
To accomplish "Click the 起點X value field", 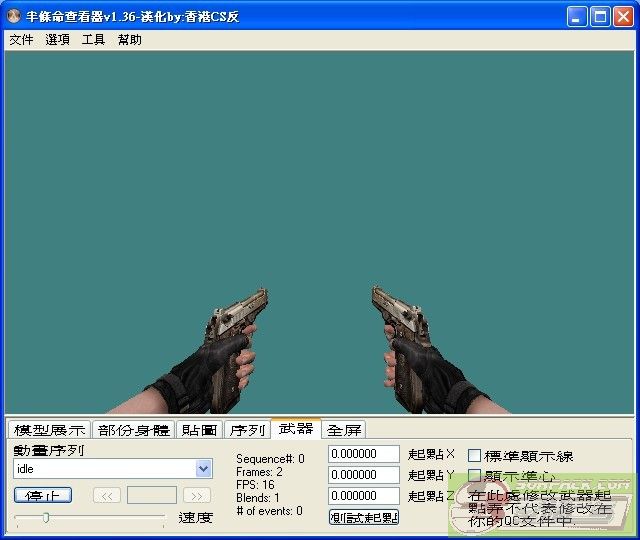I will coord(364,454).
